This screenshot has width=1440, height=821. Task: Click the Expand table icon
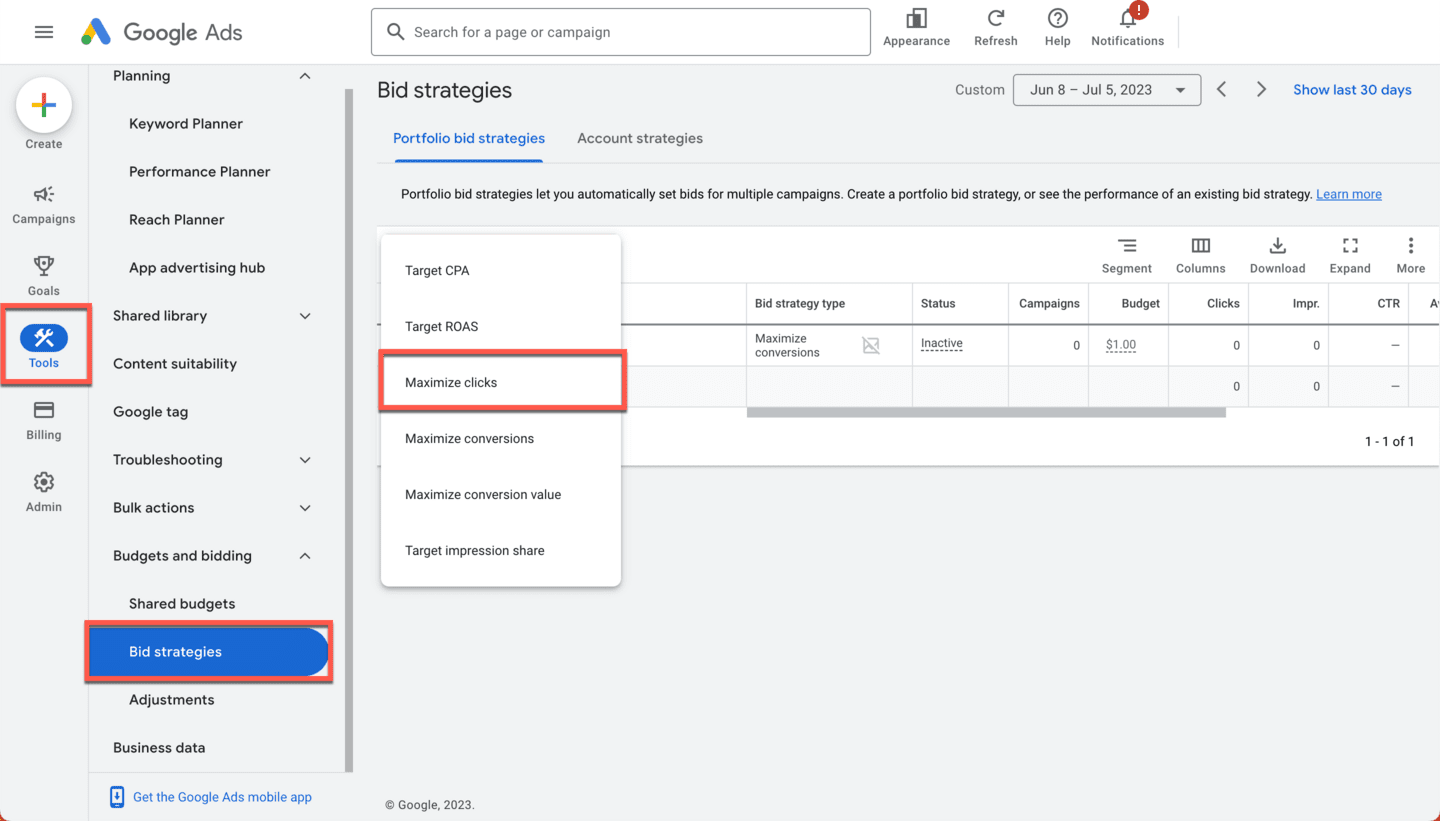click(x=1350, y=246)
